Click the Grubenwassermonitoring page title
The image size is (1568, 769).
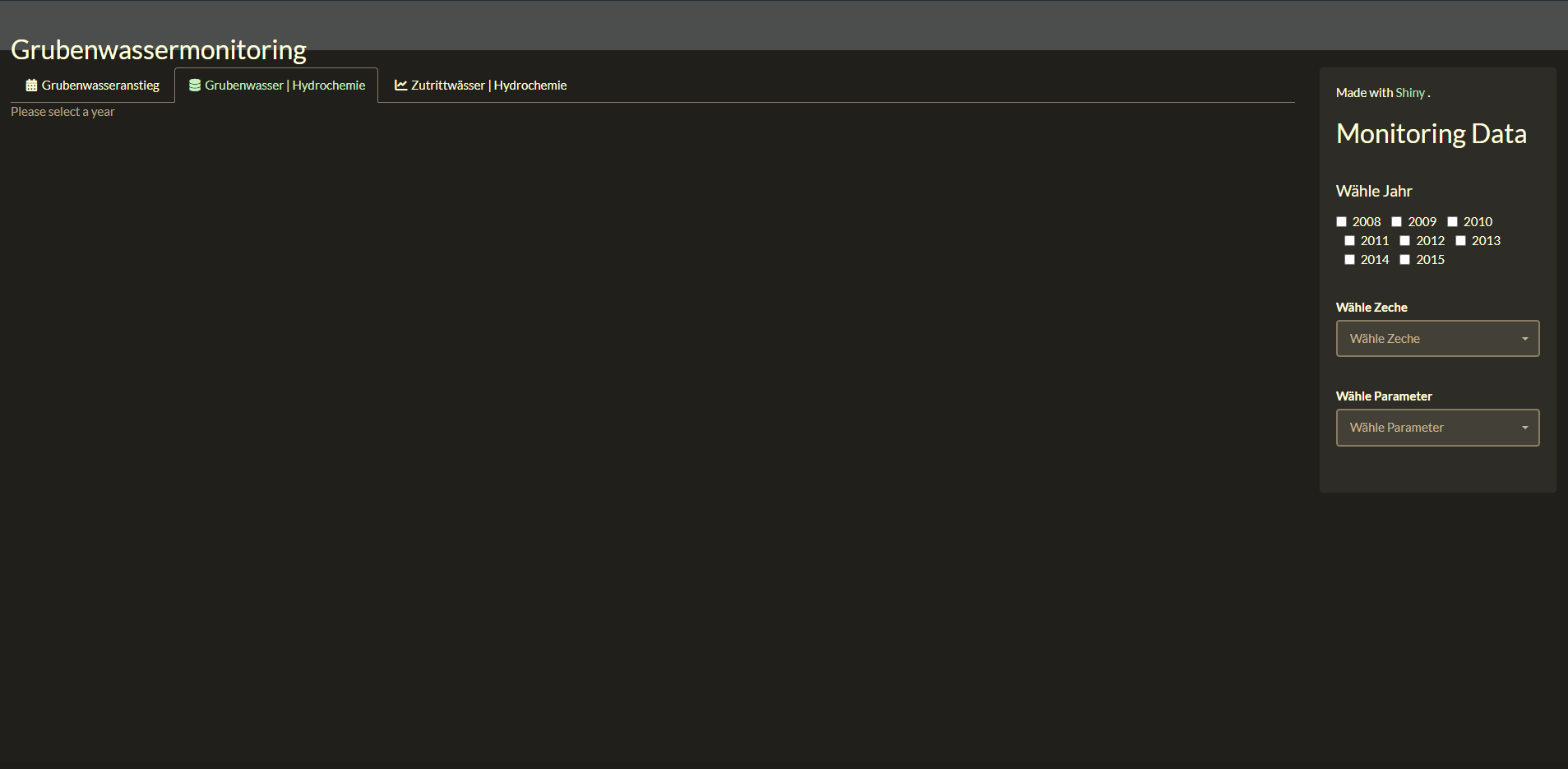[159, 50]
